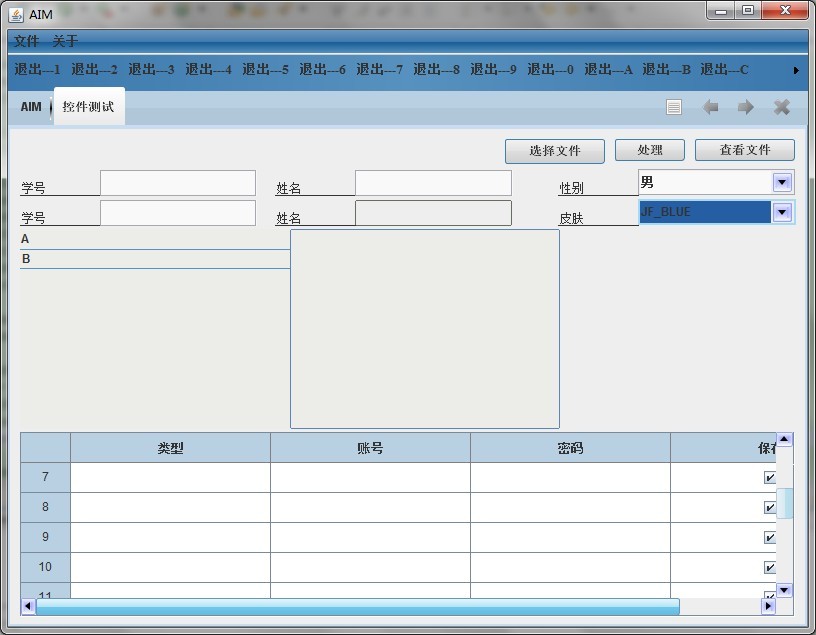This screenshot has height=635, width=816.
Task: Toggle checkbox in row 7
Action: pyautogui.click(x=770, y=477)
